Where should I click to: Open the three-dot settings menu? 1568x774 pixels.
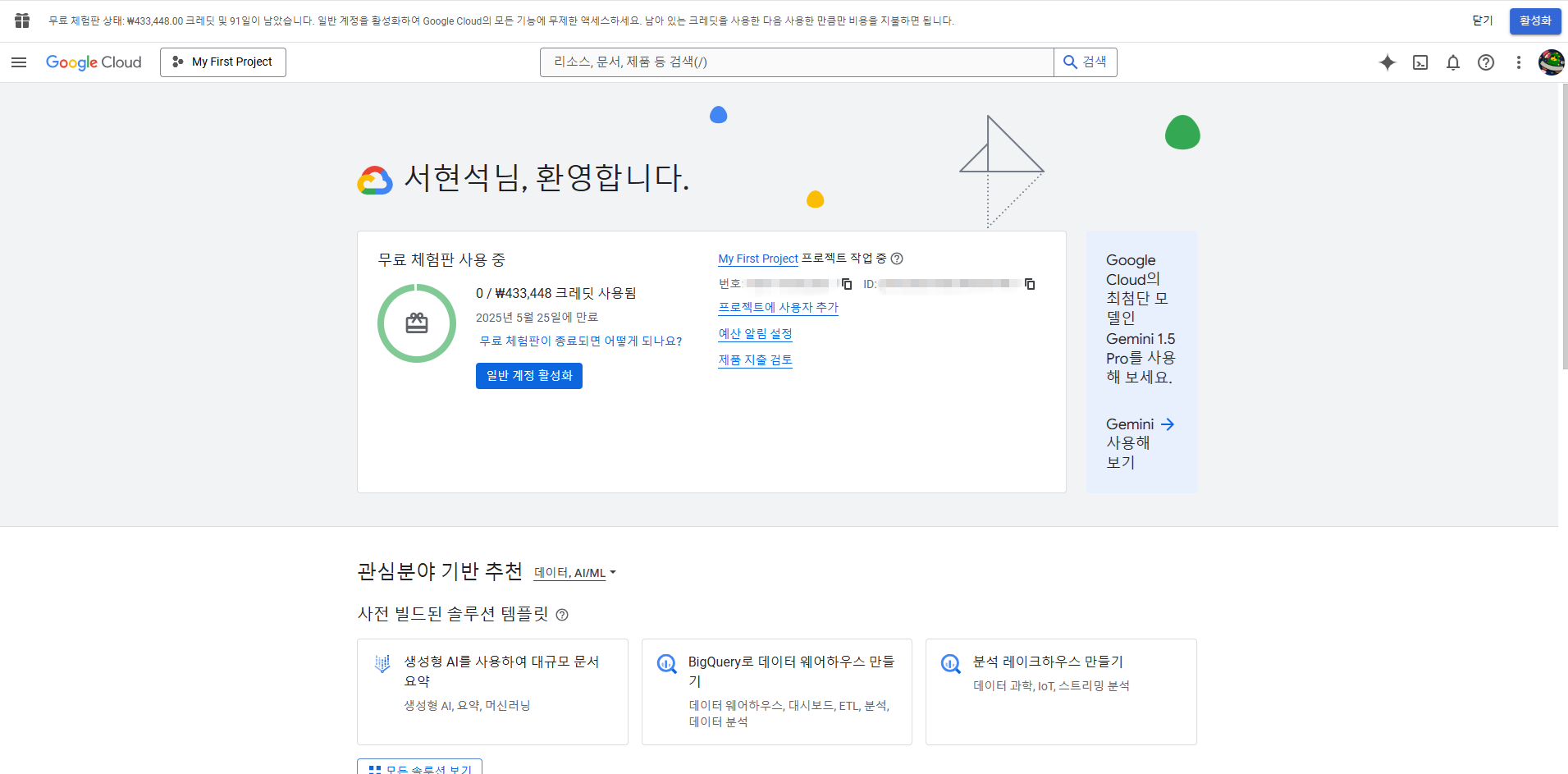1519,62
